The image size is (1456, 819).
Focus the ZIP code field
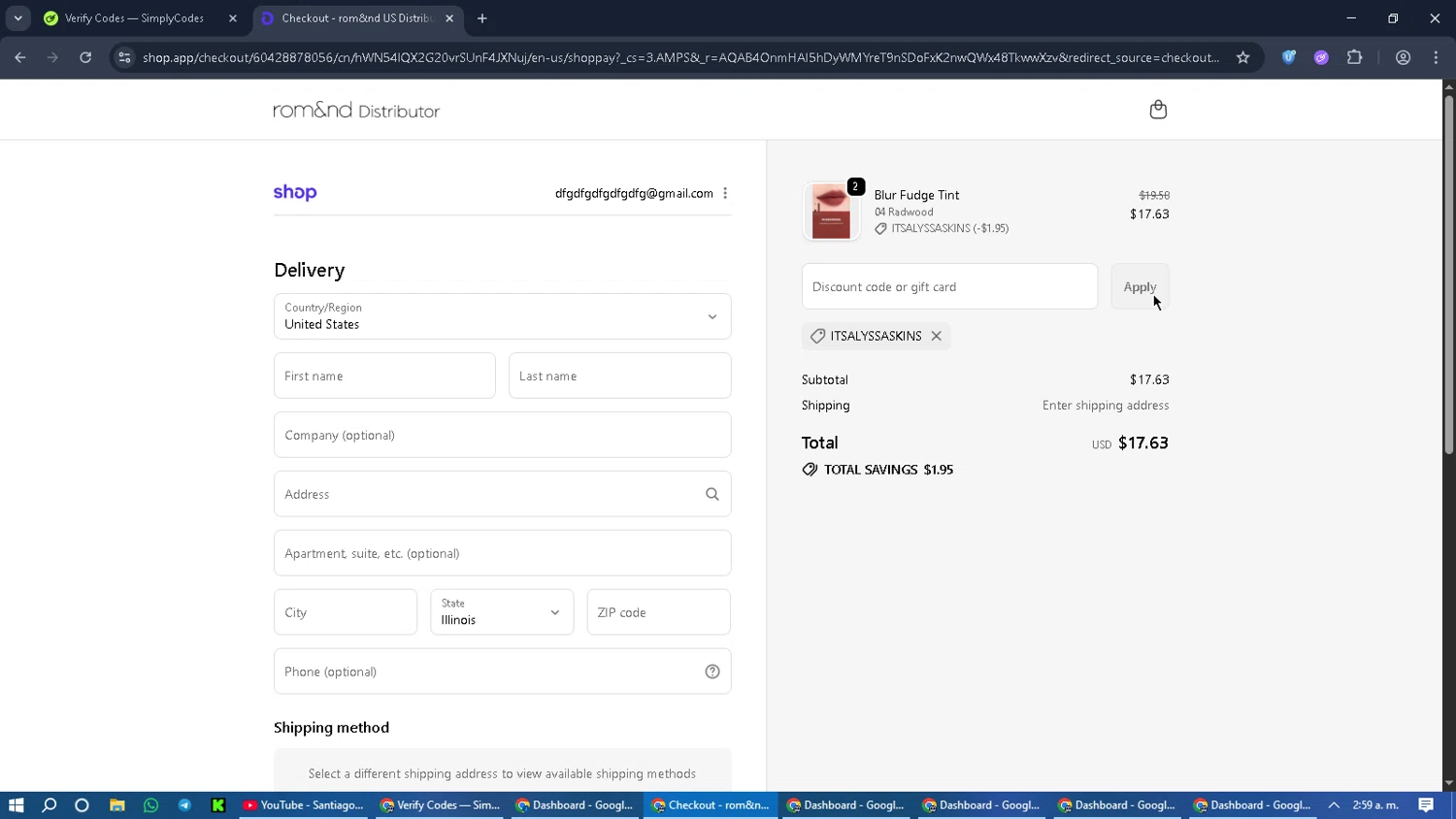coord(659,612)
